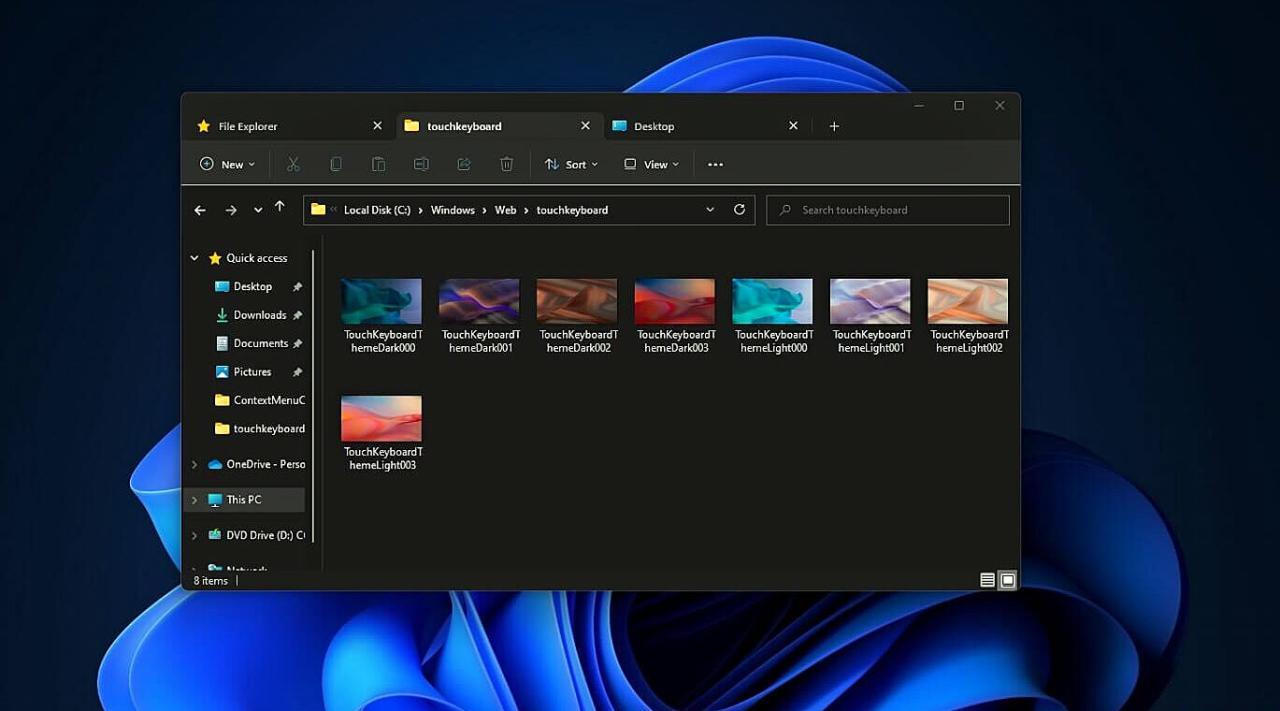Viewport: 1280px width, 711px height.
Task: Switch to the File Explorer tab
Action: (x=248, y=125)
